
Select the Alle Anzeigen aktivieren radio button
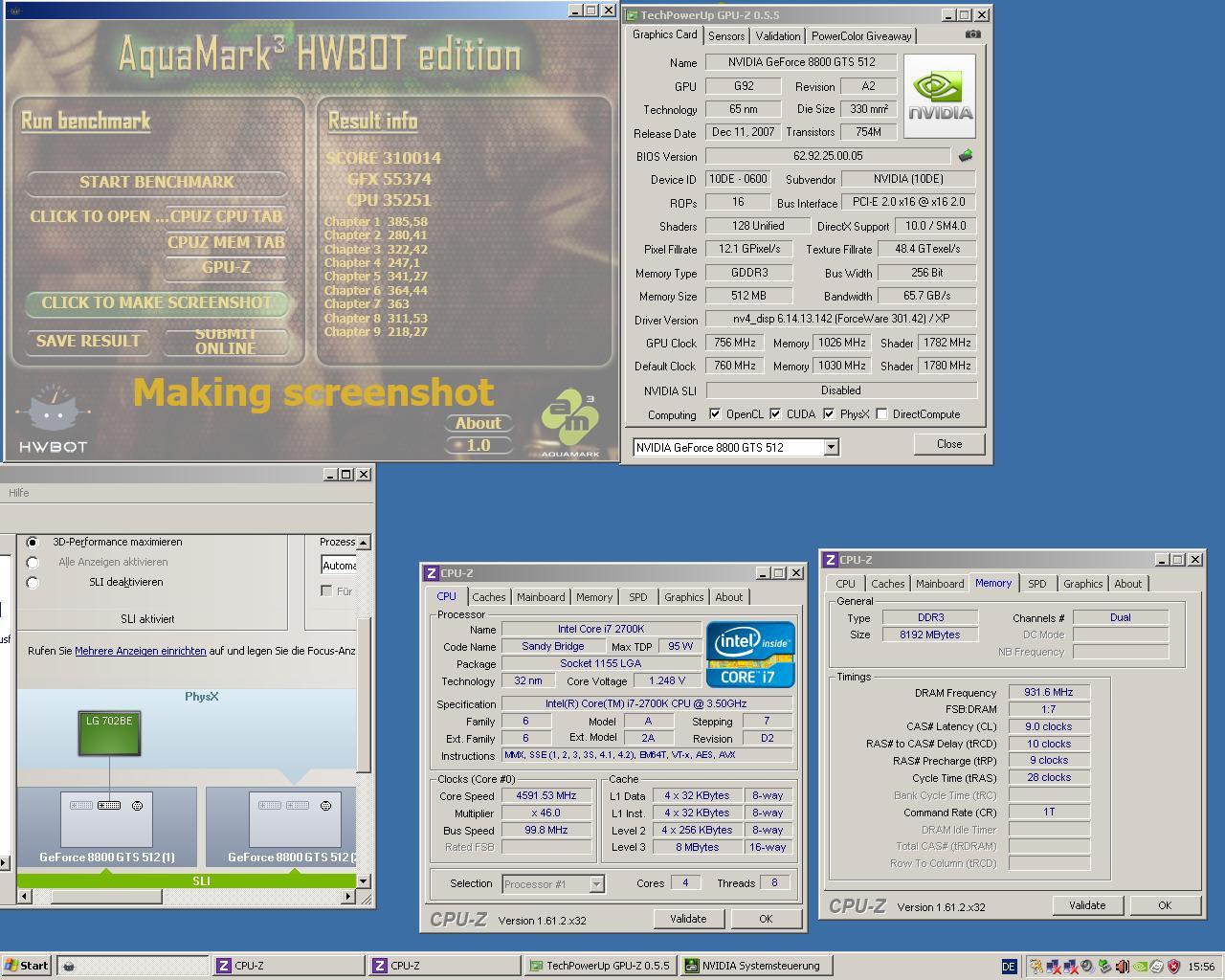pyautogui.click(x=33, y=562)
